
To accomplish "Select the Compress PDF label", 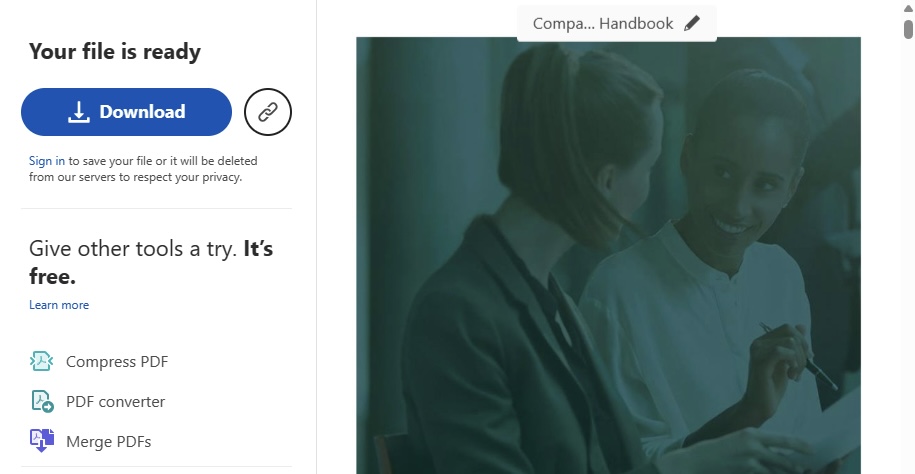I will 117,362.
